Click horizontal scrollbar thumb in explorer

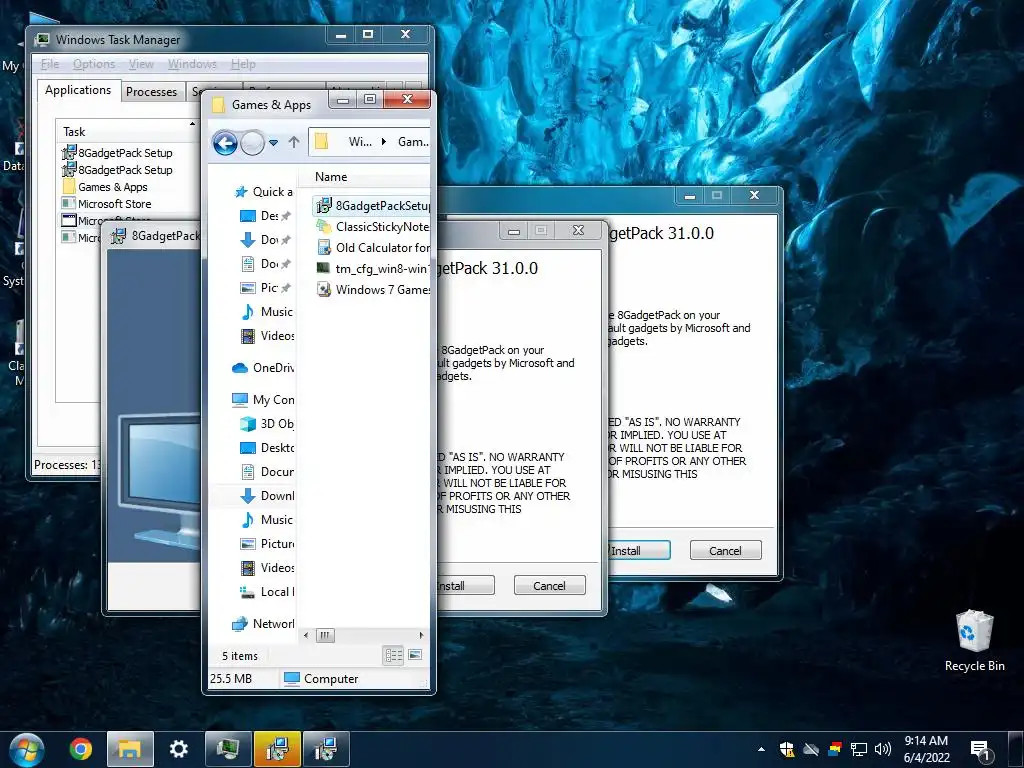(325, 635)
